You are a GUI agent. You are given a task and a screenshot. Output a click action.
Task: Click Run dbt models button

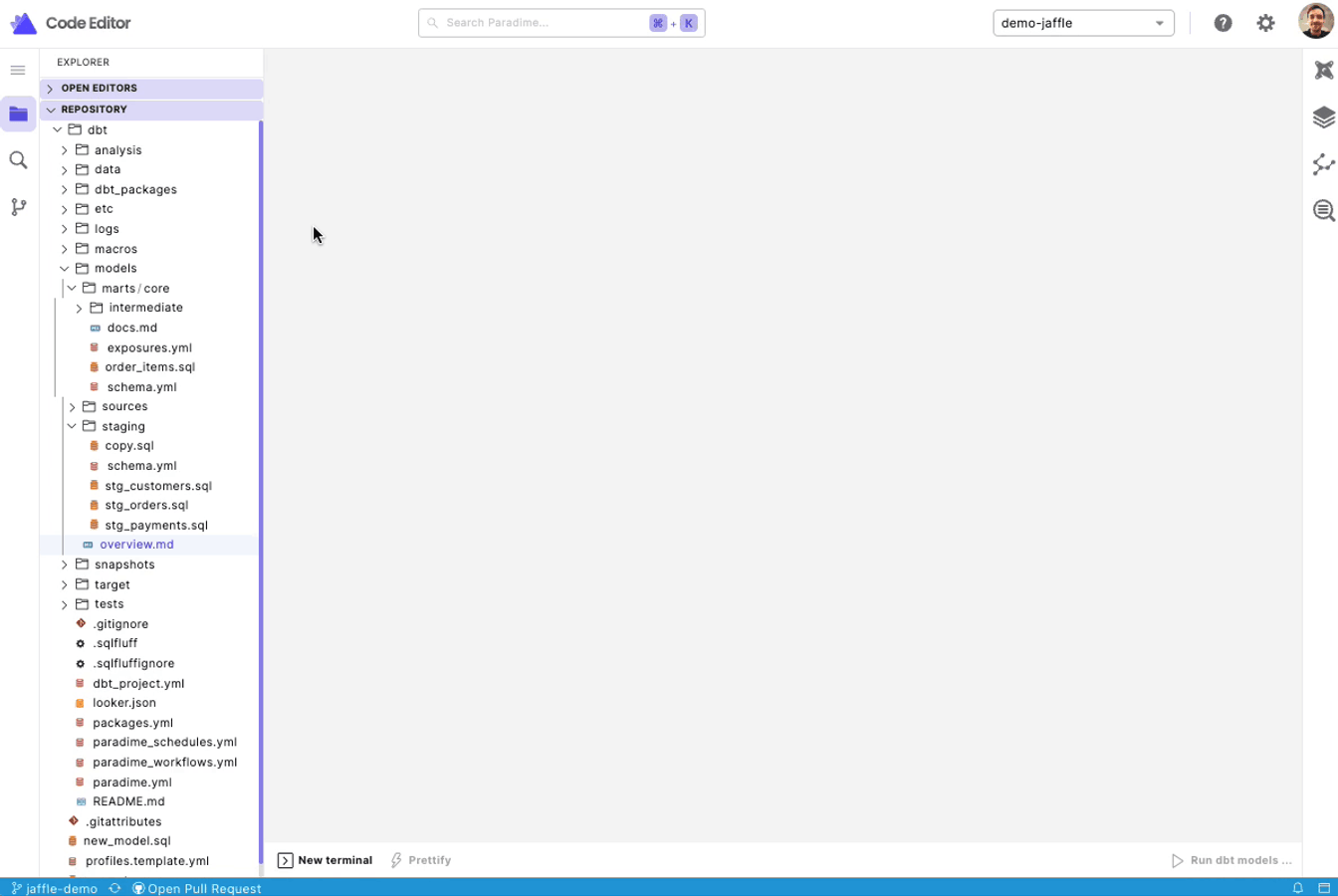(x=1231, y=860)
